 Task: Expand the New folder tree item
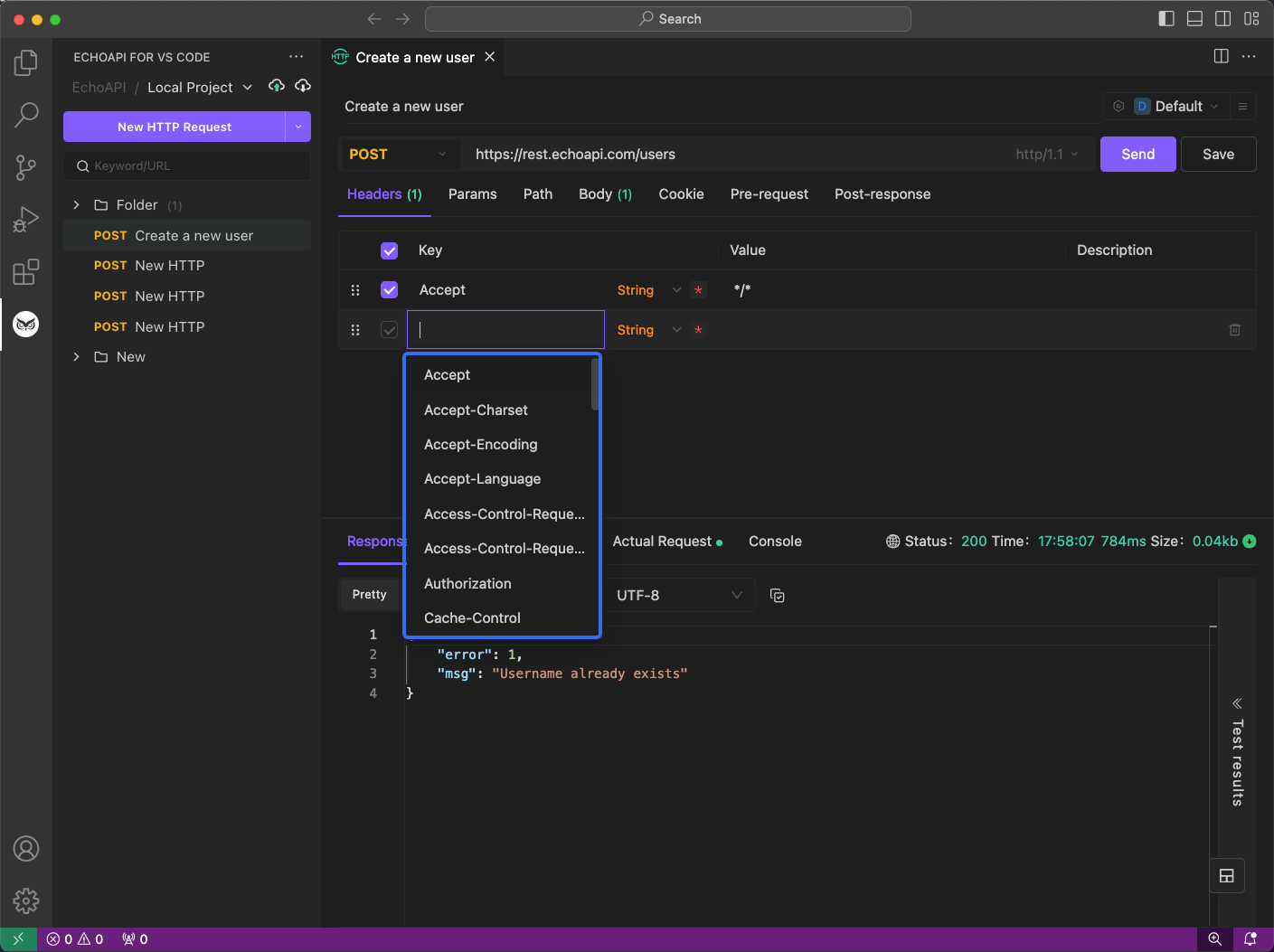77,357
